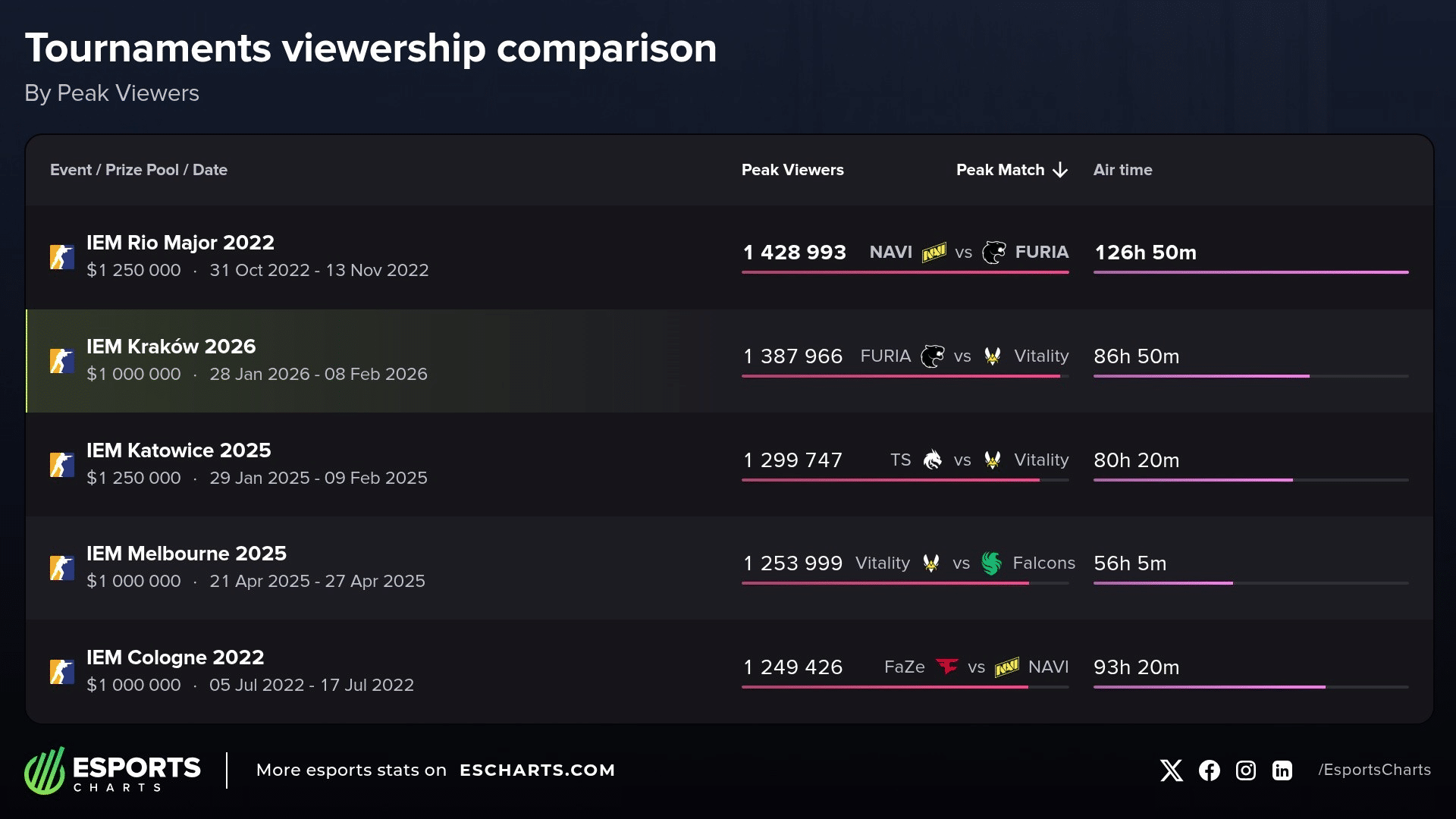The image size is (1456, 819).
Task: Click the NAVI logo in the Rio Major row
Action: (934, 252)
